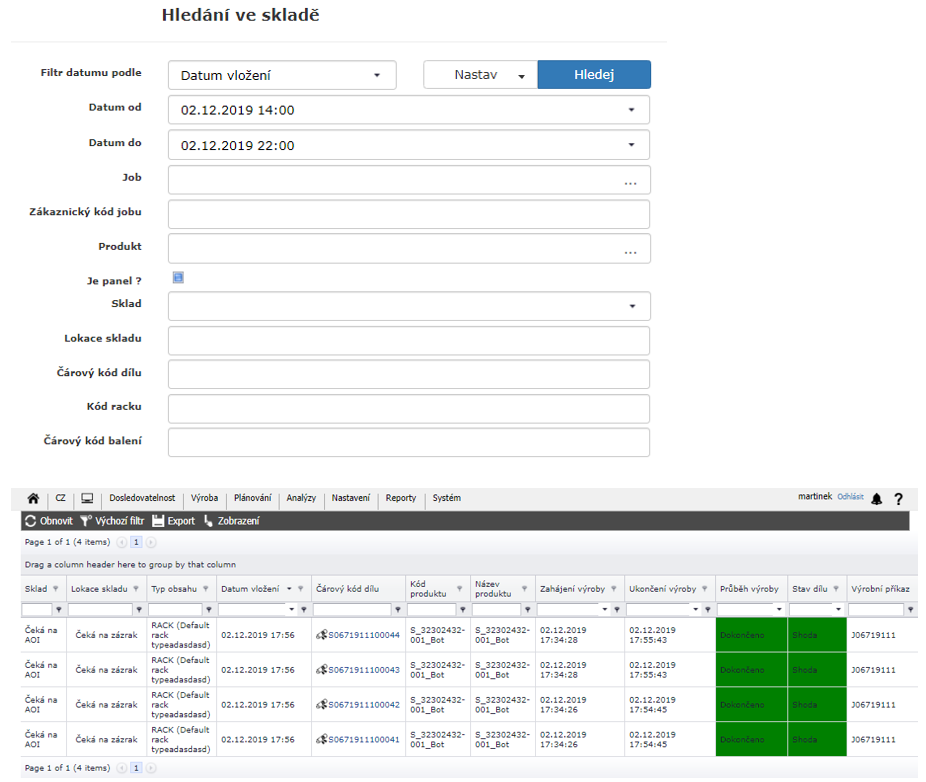Open the 'Datum od' date picker dropdown
Viewport: 926px width, 782px height.
(x=631, y=110)
